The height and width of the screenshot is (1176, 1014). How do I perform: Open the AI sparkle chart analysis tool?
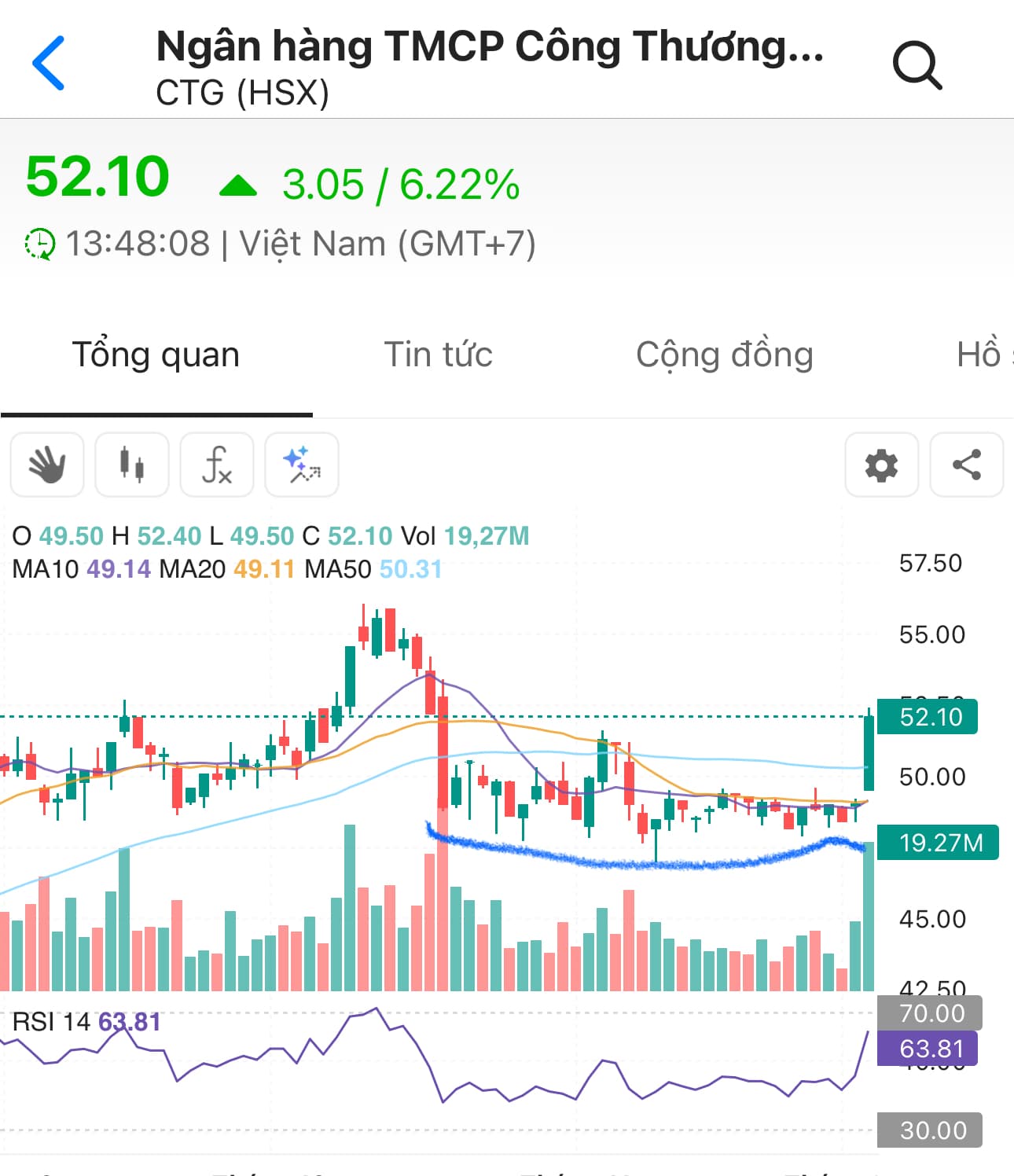coord(302,465)
